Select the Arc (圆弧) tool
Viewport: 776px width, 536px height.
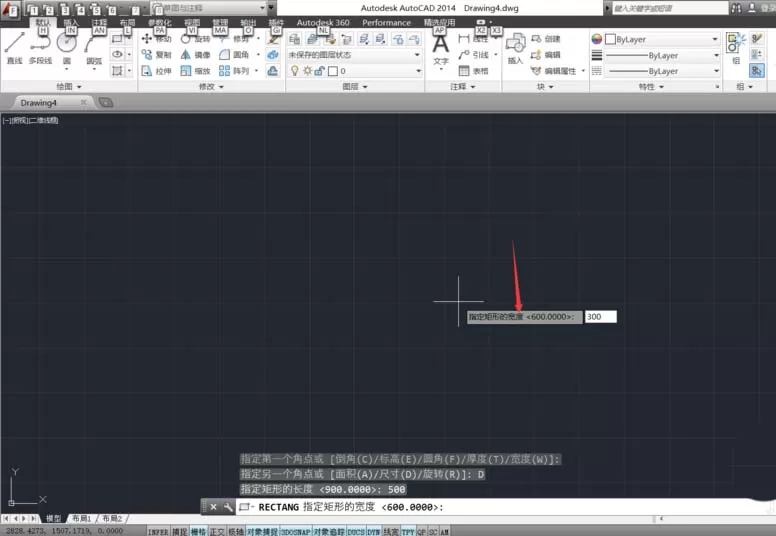click(94, 48)
